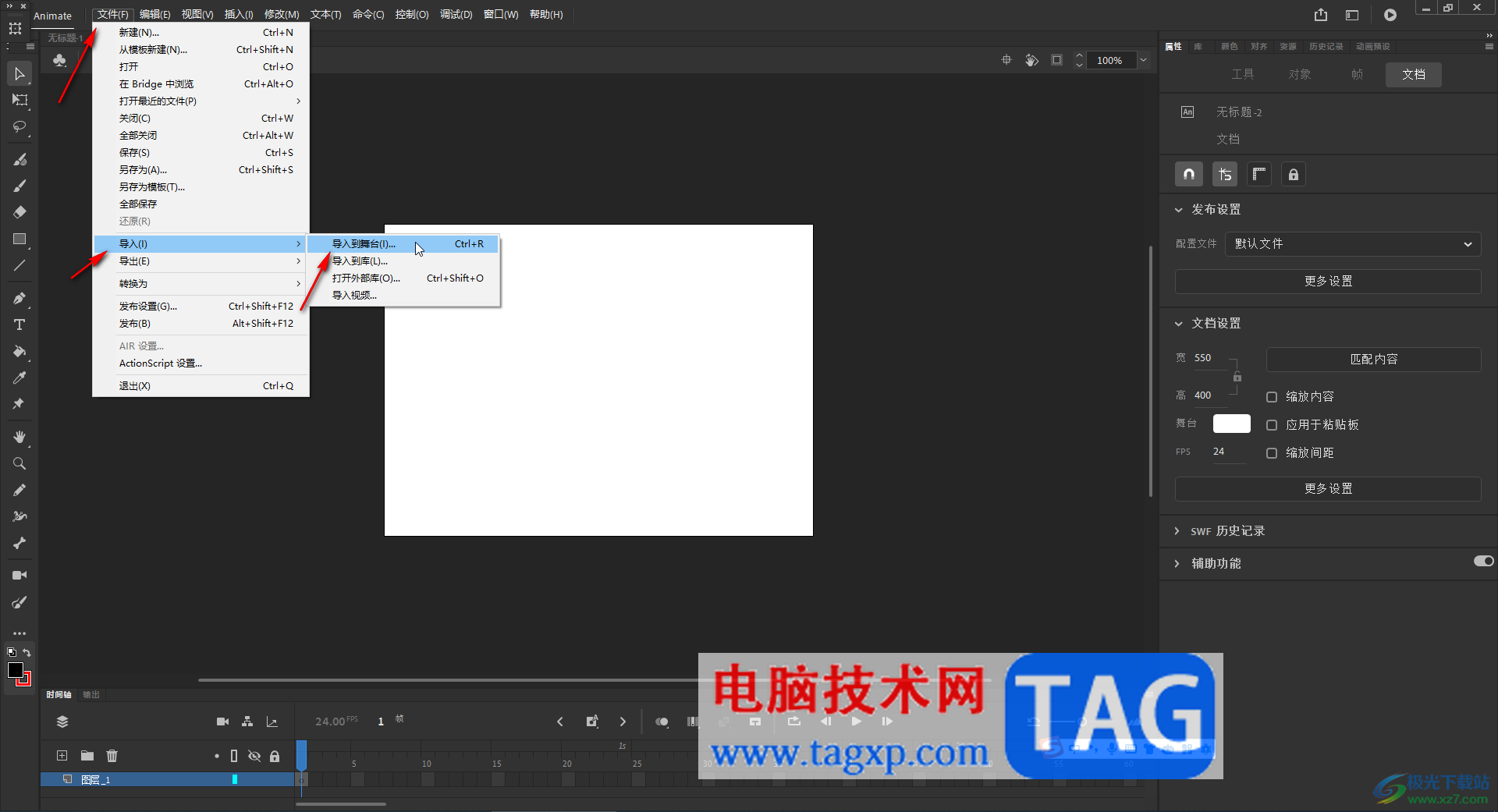Image resolution: width=1498 pixels, height=812 pixels.
Task: Click the 匹配内容 button
Action: [x=1373, y=360]
